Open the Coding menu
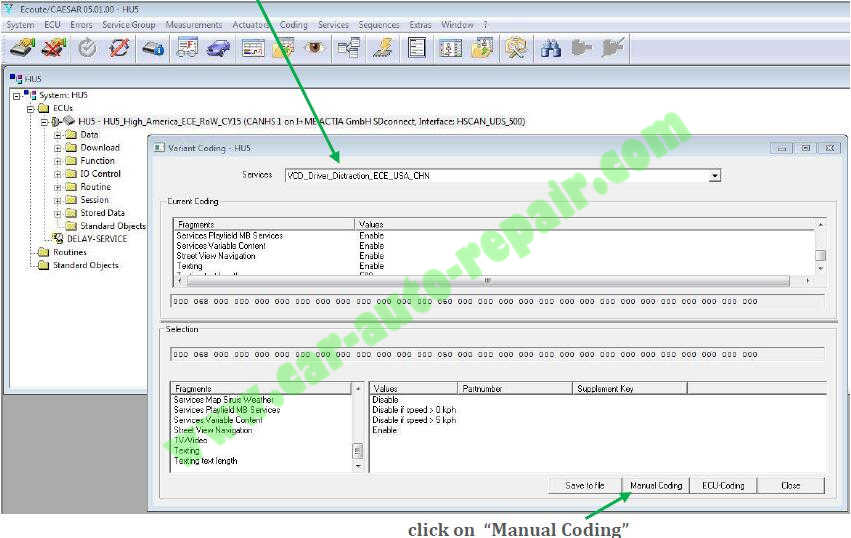The width and height of the screenshot is (851, 538). tap(294, 25)
